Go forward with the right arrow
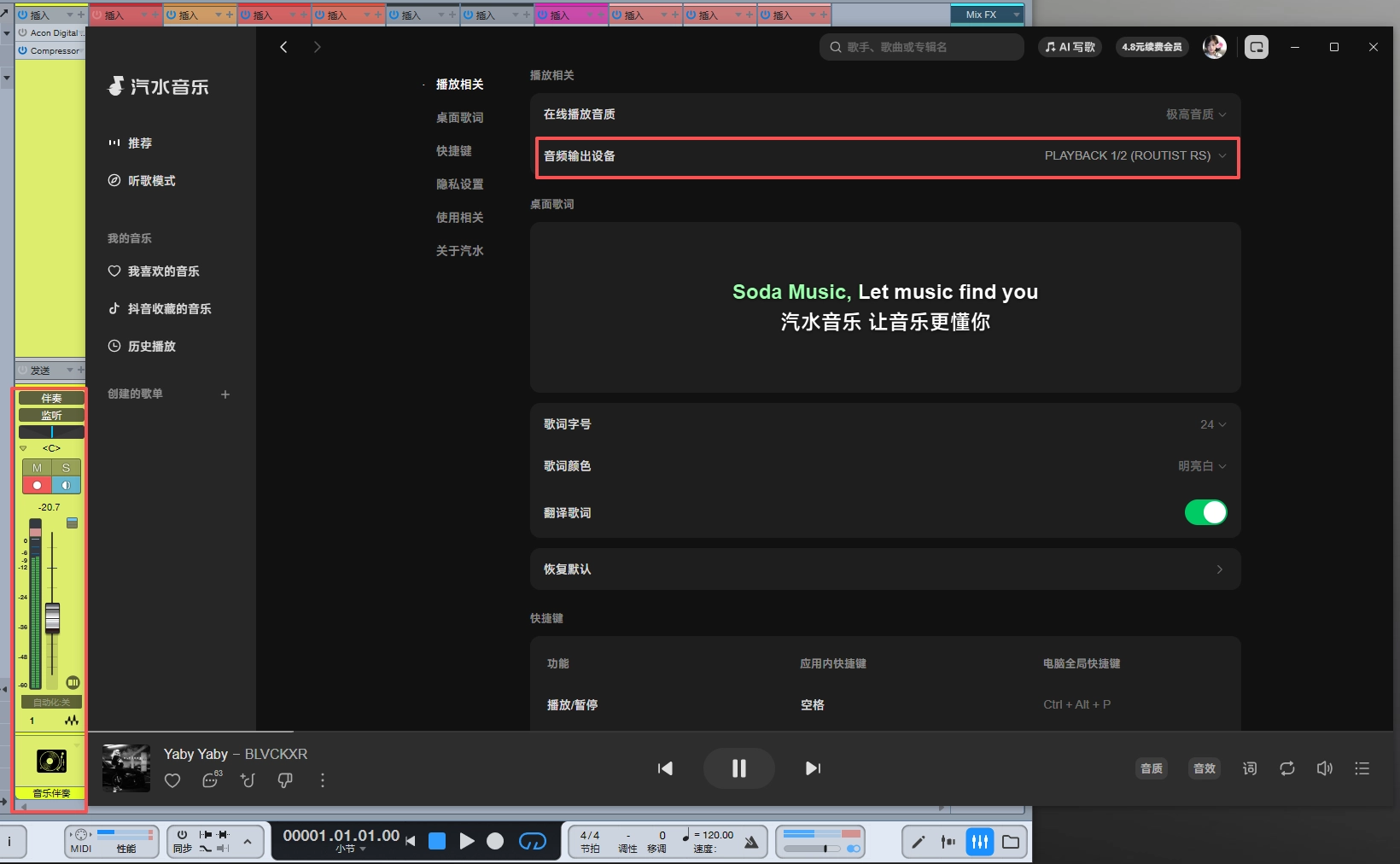The width and height of the screenshot is (1400, 864). (318, 47)
